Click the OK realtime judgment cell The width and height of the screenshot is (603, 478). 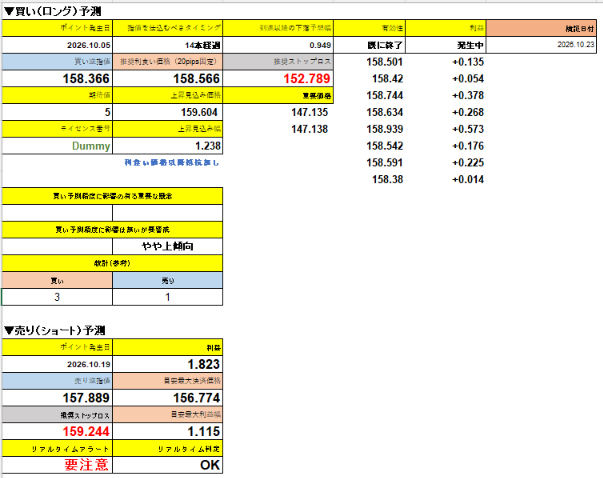[x=168, y=465]
